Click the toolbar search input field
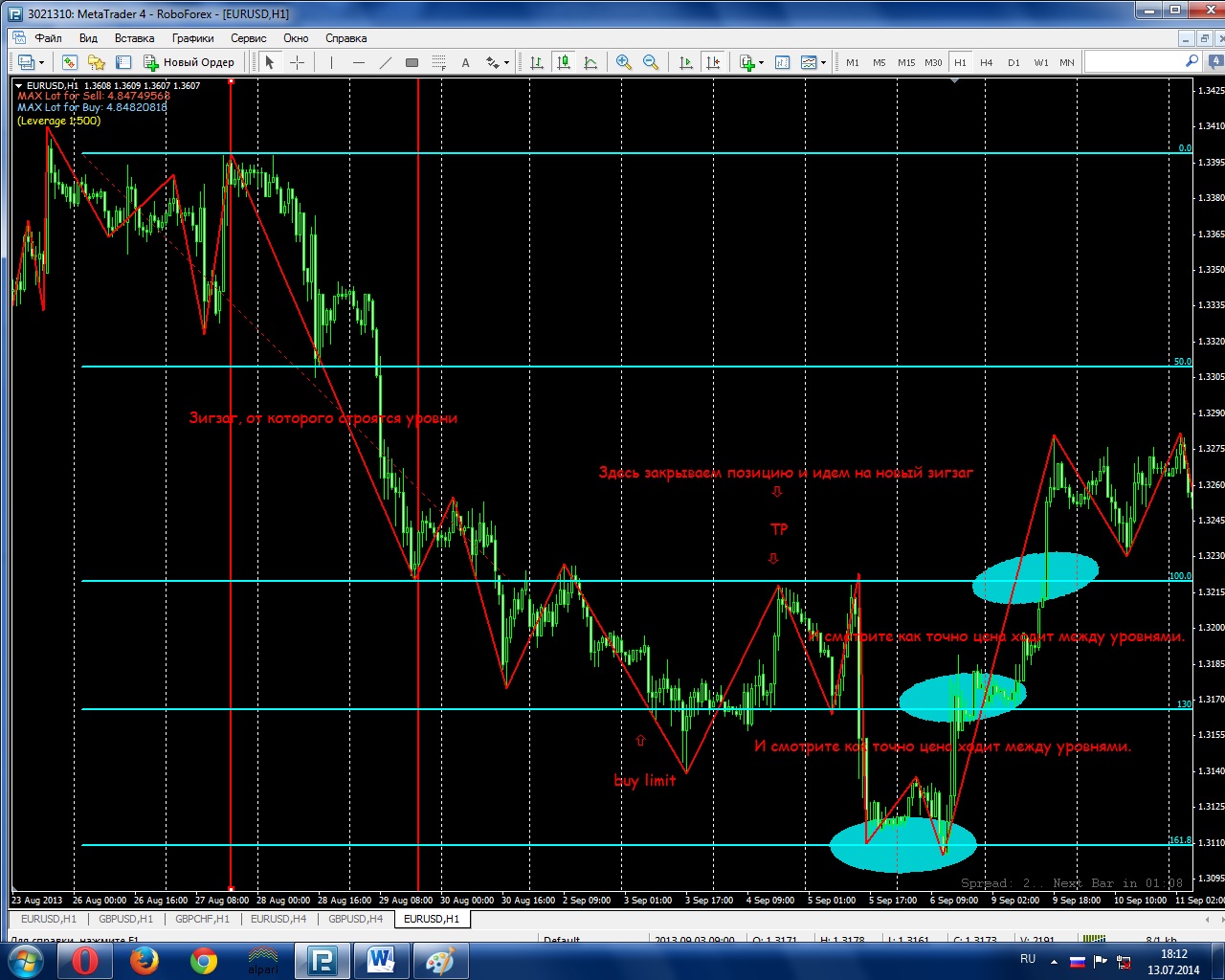 1134,61
